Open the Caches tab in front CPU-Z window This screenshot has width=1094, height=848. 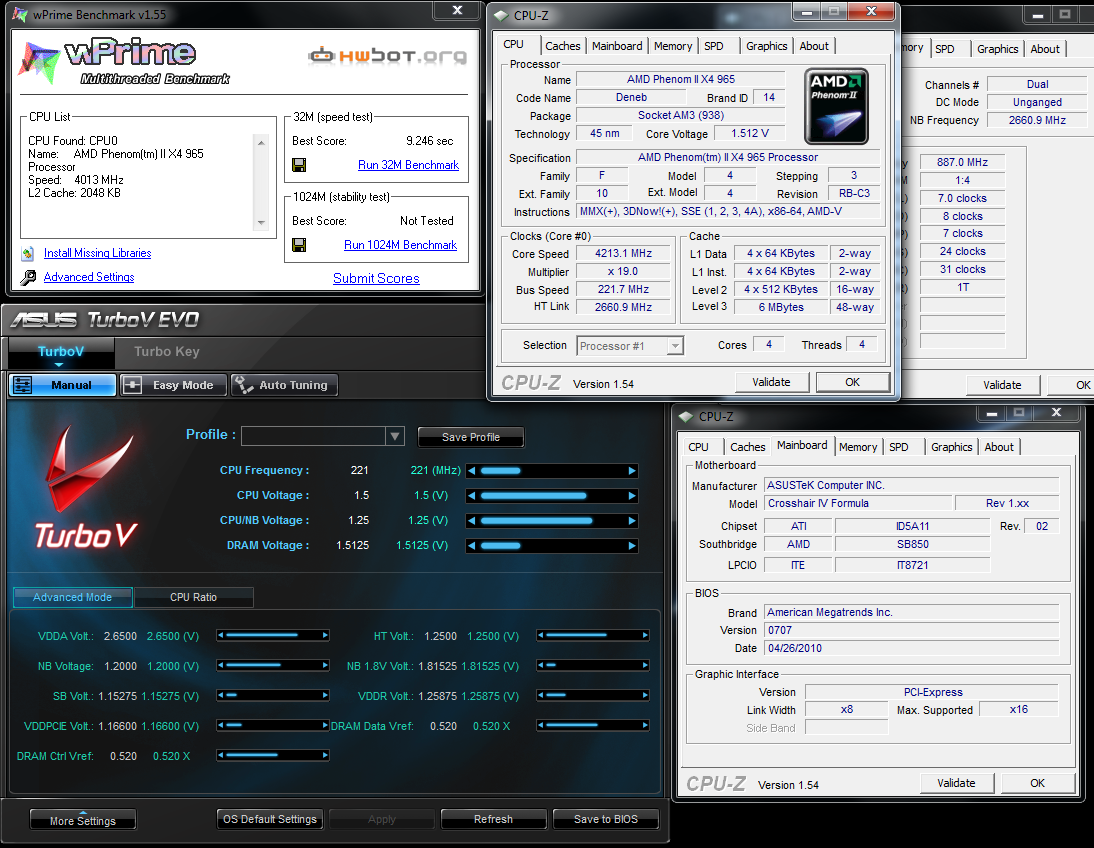pyautogui.click(x=562, y=46)
